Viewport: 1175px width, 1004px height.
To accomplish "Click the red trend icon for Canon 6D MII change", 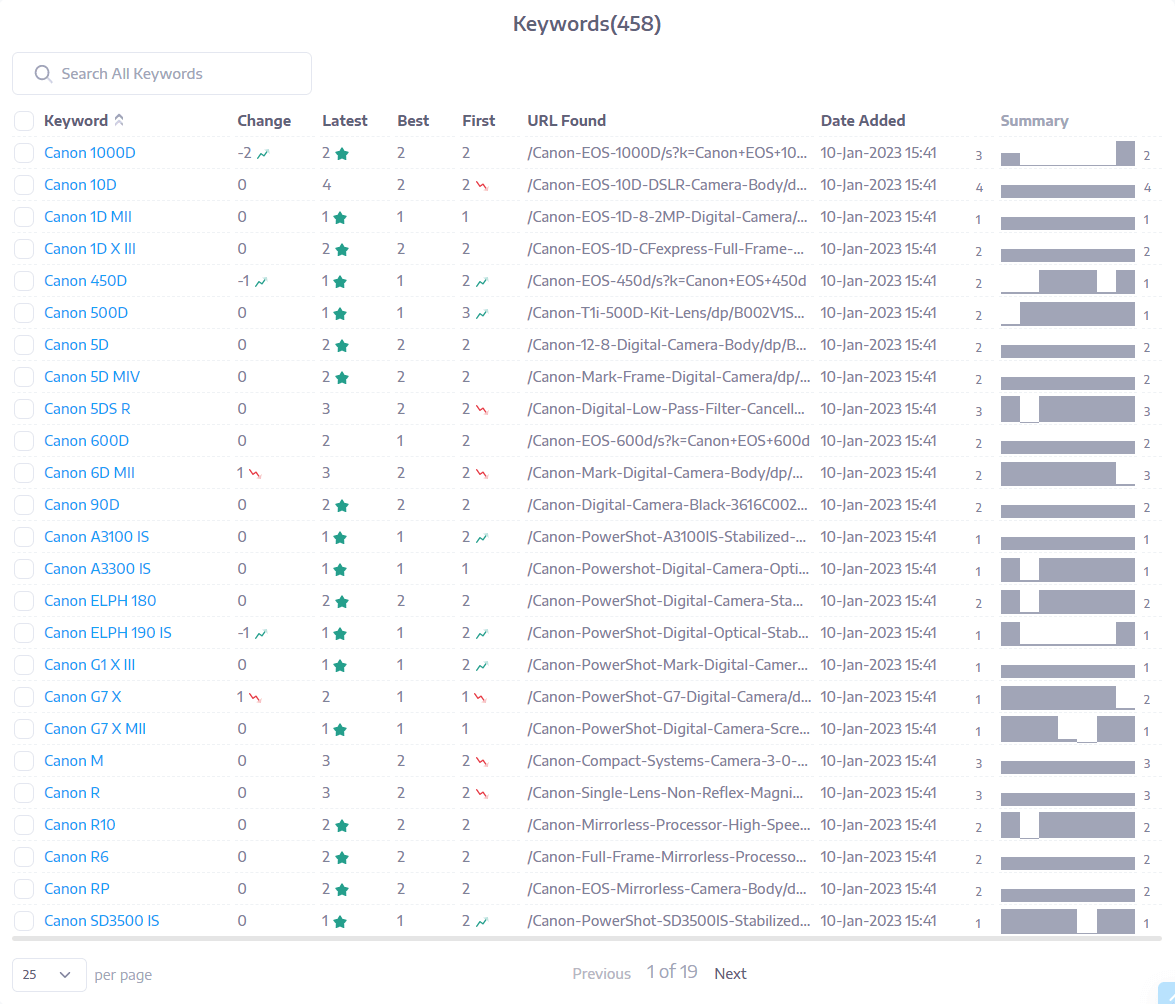I will [255, 474].
